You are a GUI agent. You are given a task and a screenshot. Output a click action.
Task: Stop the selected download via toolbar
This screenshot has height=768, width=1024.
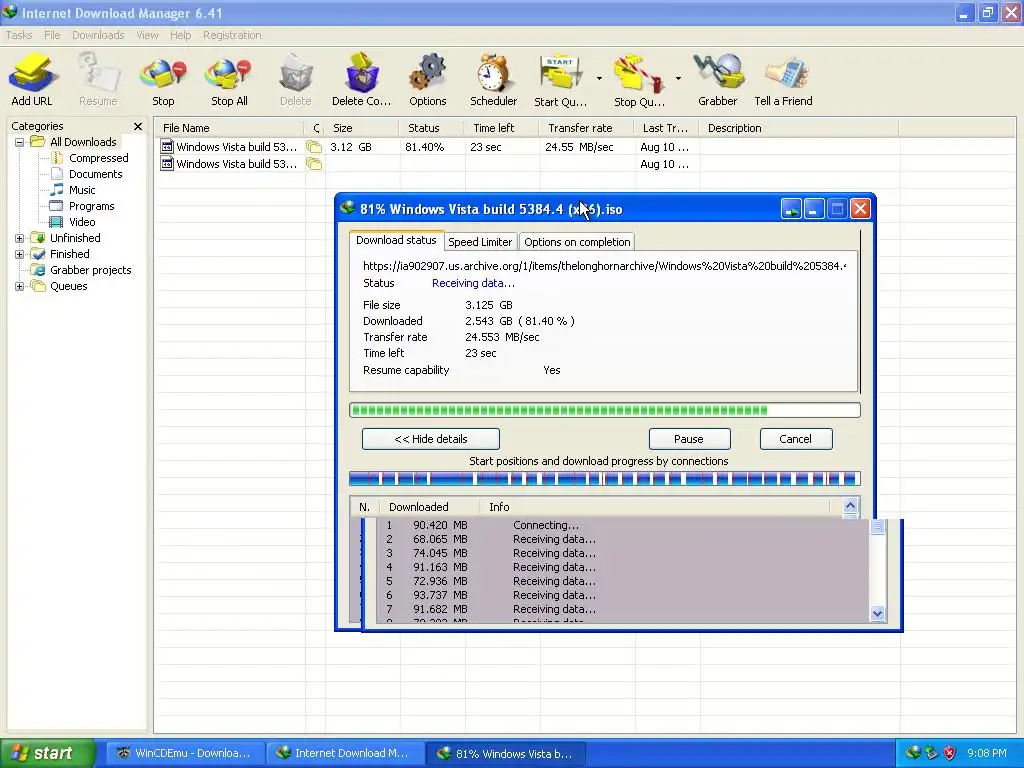[x=163, y=80]
